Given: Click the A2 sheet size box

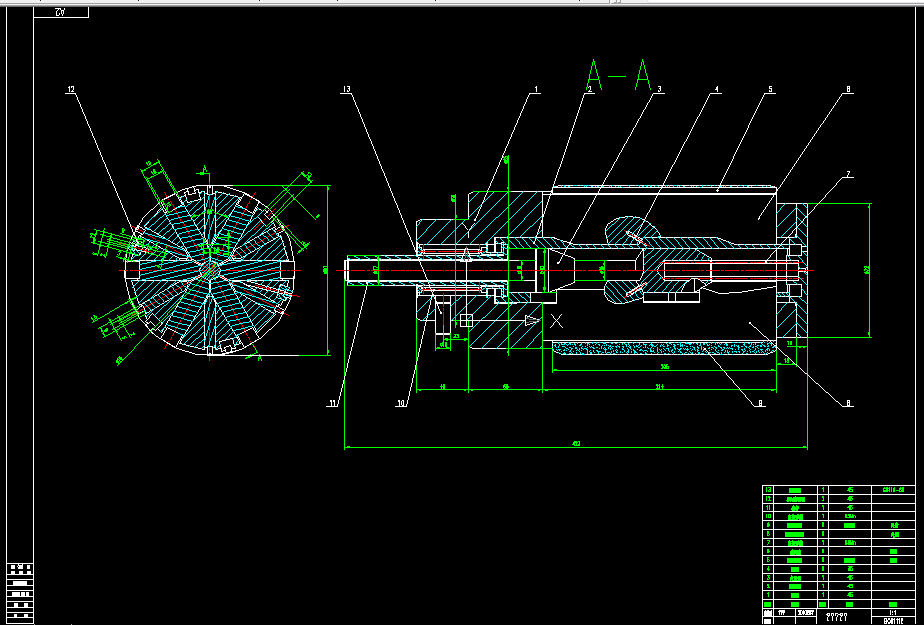Looking at the screenshot, I should click(61, 12).
